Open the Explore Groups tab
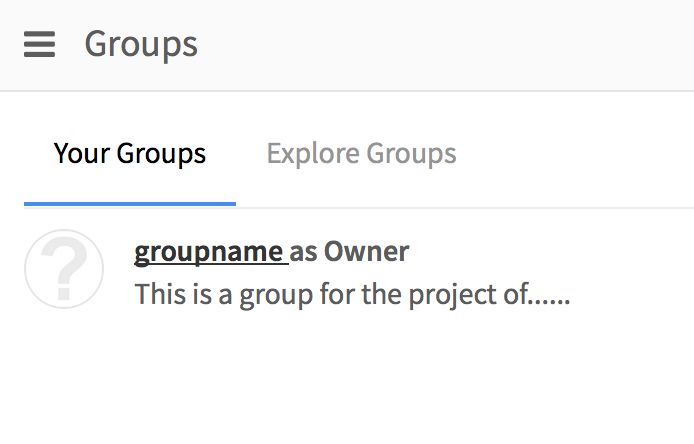 point(361,154)
